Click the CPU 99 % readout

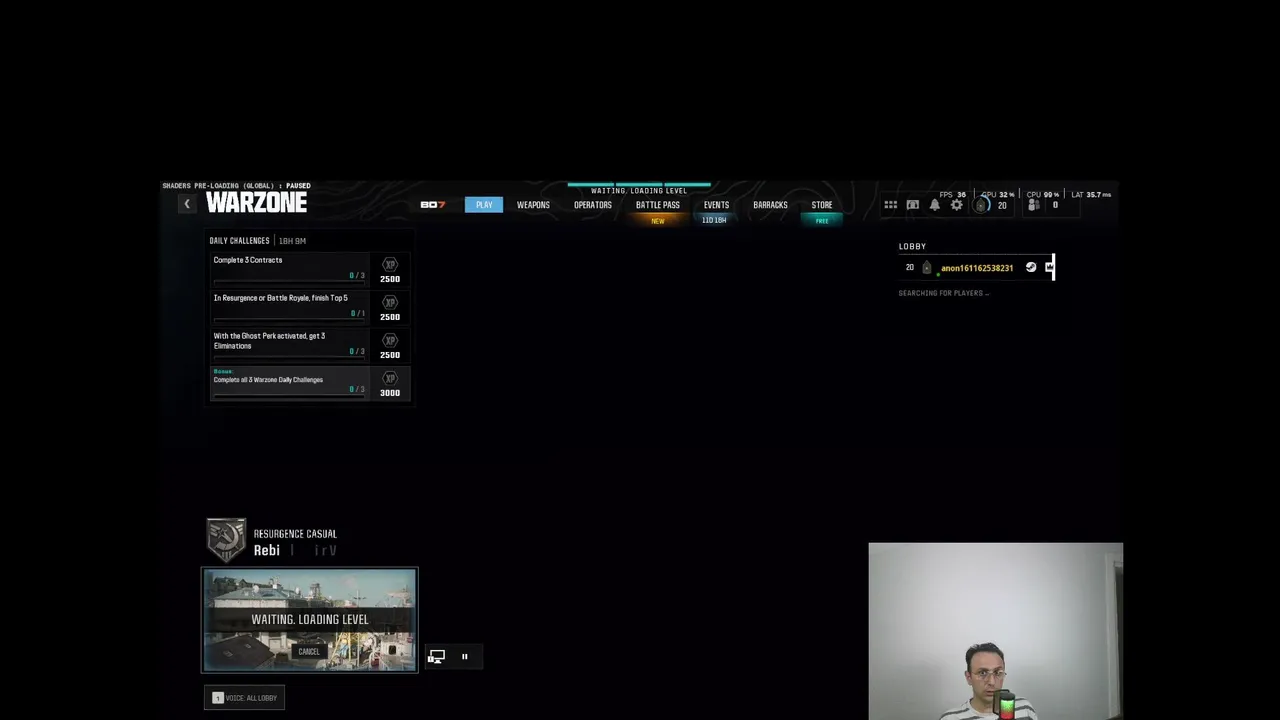1043,195
